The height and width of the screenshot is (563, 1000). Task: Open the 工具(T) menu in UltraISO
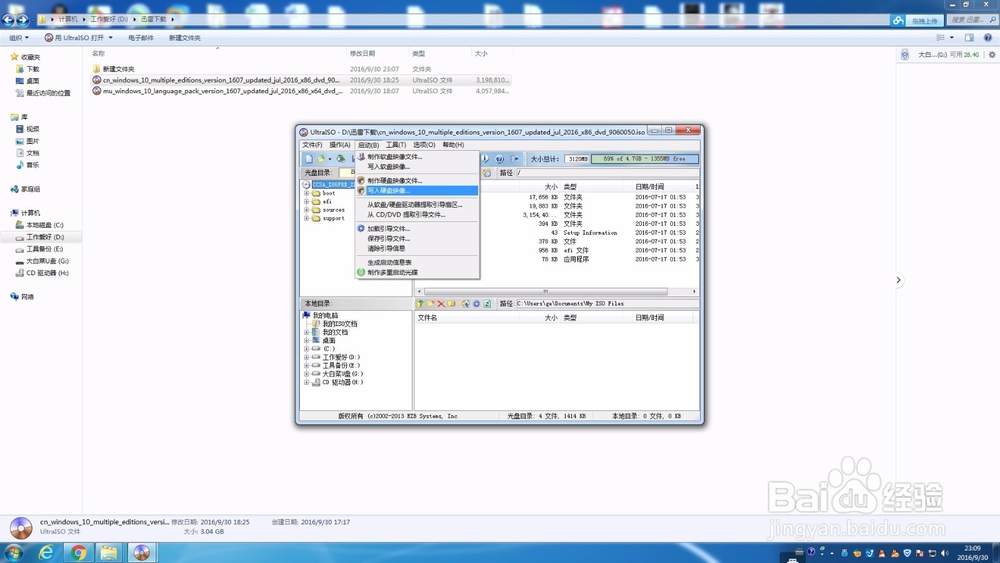395,145
